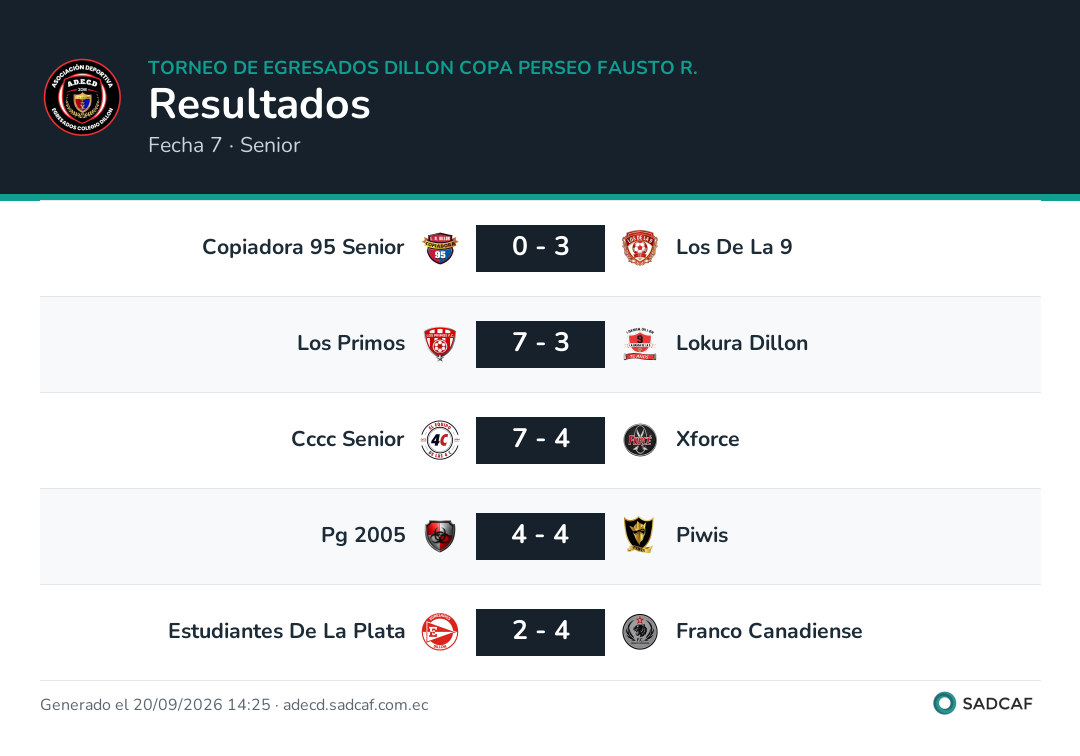
Task: Open the 7 - 4 score box
Action: tap(541, 440)
